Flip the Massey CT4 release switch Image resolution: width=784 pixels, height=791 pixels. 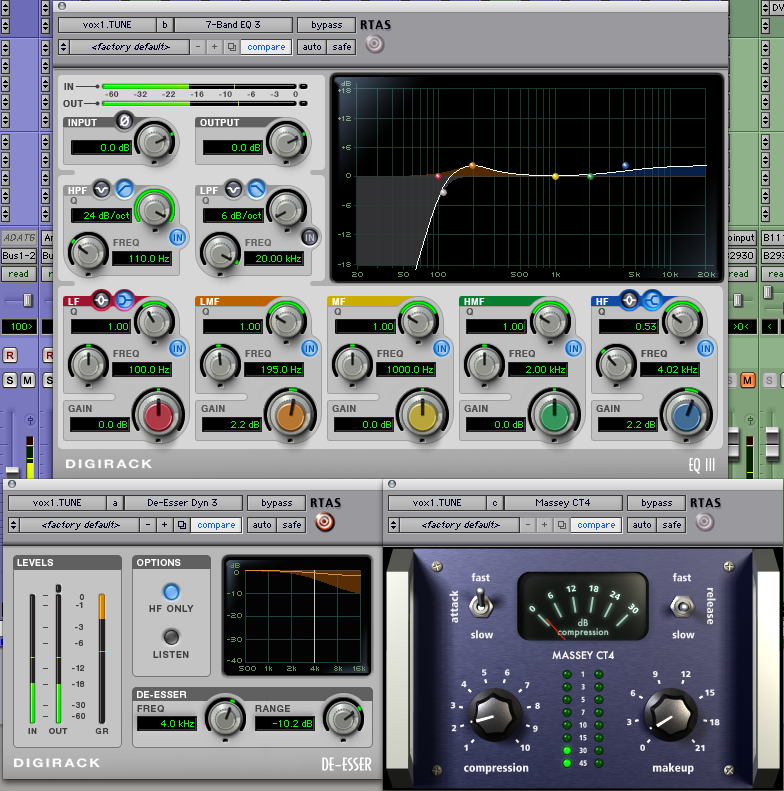(682, 606)
